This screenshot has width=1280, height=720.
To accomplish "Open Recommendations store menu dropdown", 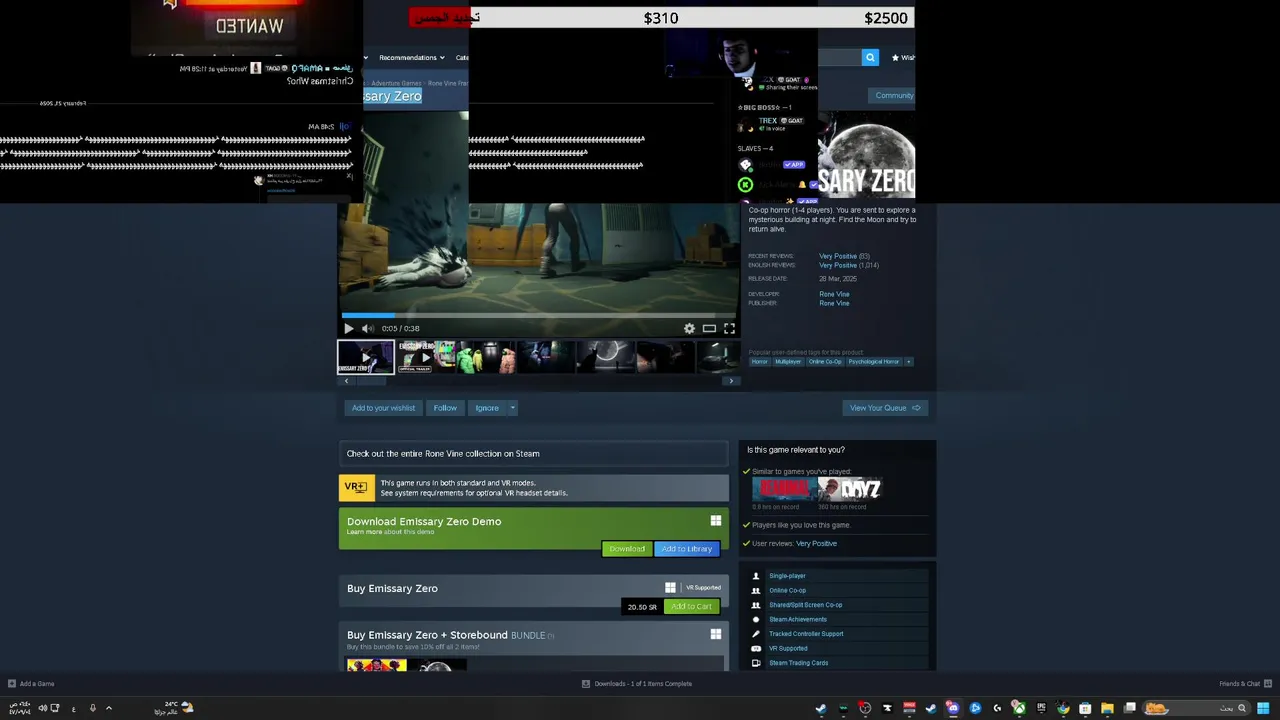I will click(x=410, y=57).
